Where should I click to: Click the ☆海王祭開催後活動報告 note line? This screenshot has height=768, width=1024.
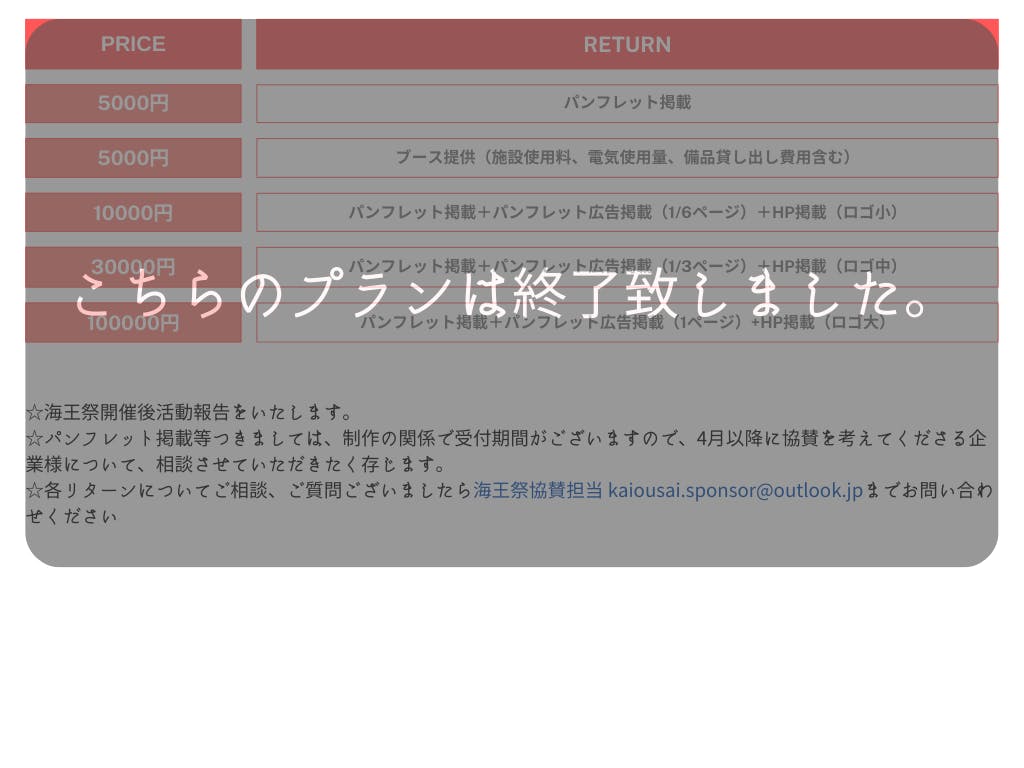[190, 412]
